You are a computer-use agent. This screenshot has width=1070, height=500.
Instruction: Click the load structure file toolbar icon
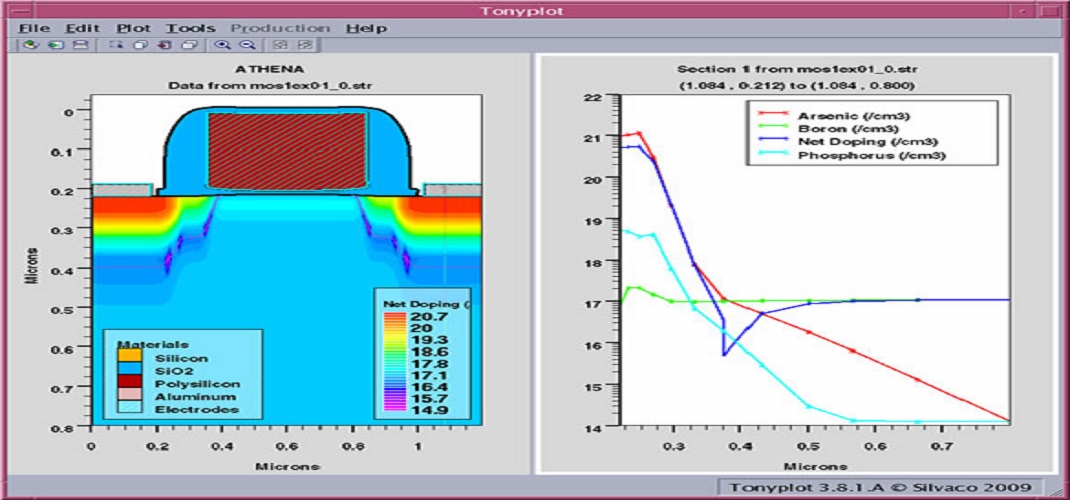tap(31, 45)
